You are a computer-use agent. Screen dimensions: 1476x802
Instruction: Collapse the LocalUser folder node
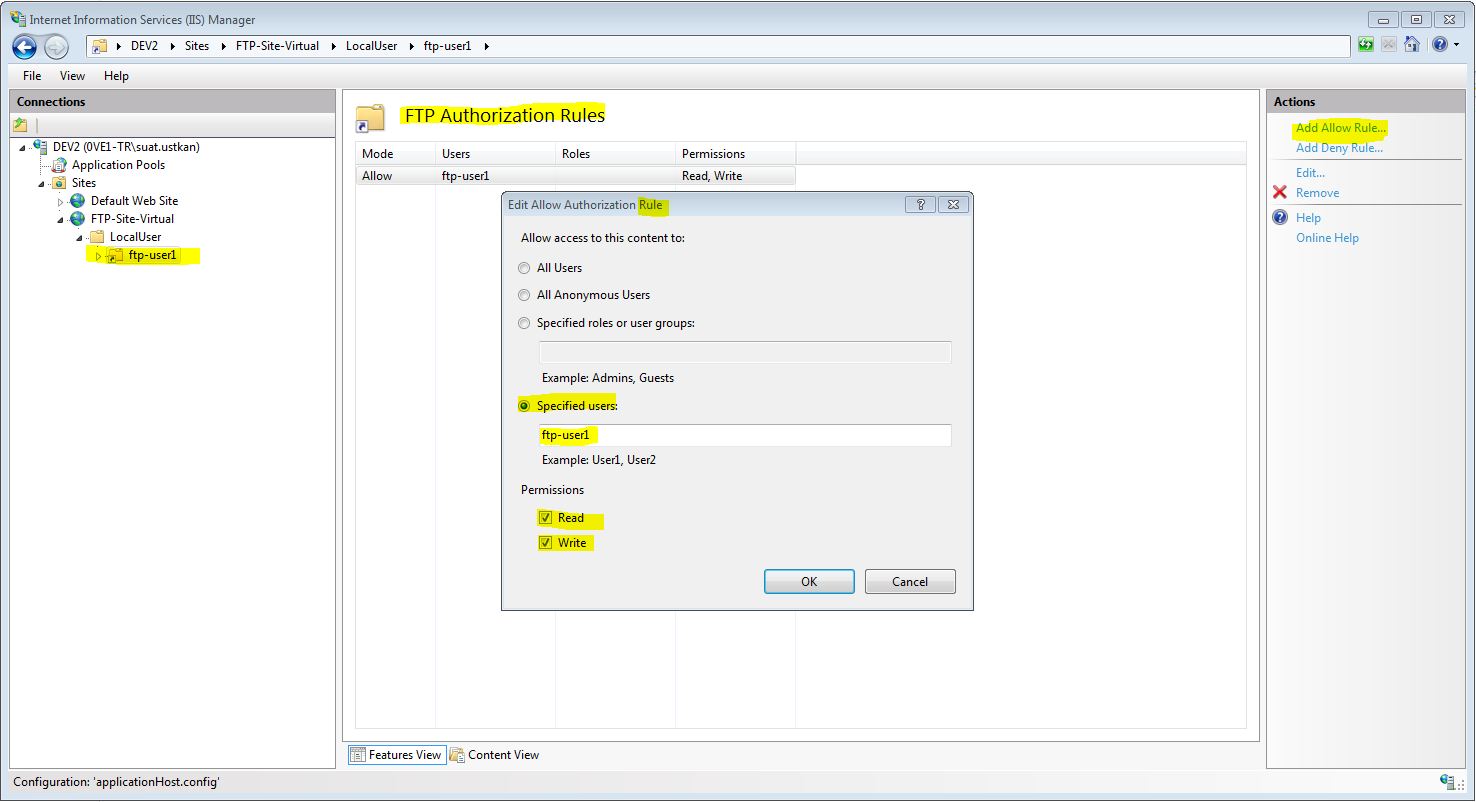79,238
